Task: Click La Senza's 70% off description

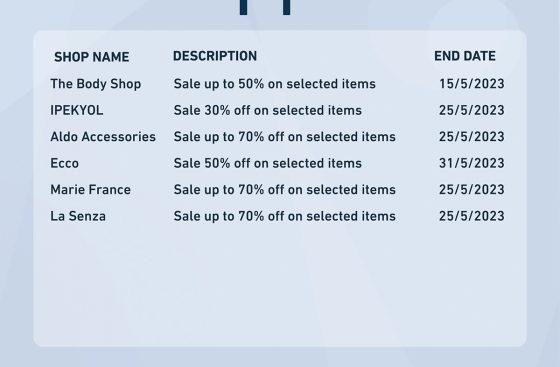Action: click(285, 216)
